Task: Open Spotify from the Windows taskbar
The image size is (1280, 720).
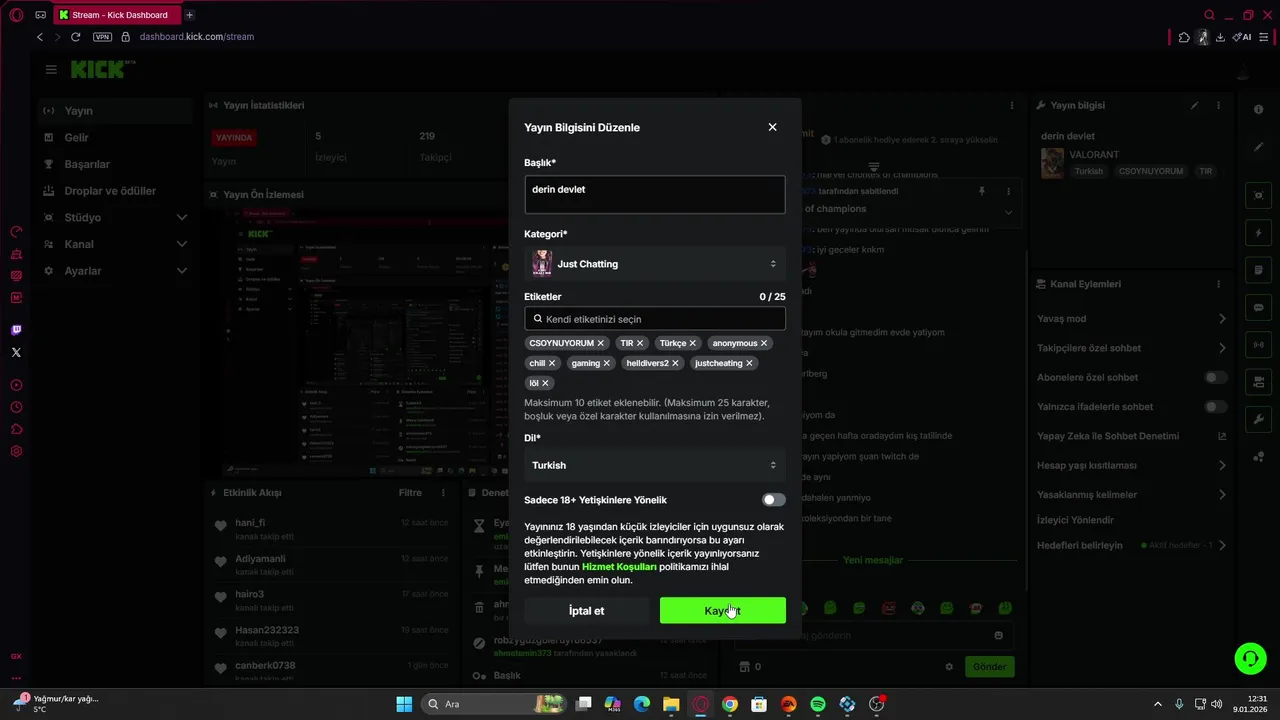Action: (818, 704)
